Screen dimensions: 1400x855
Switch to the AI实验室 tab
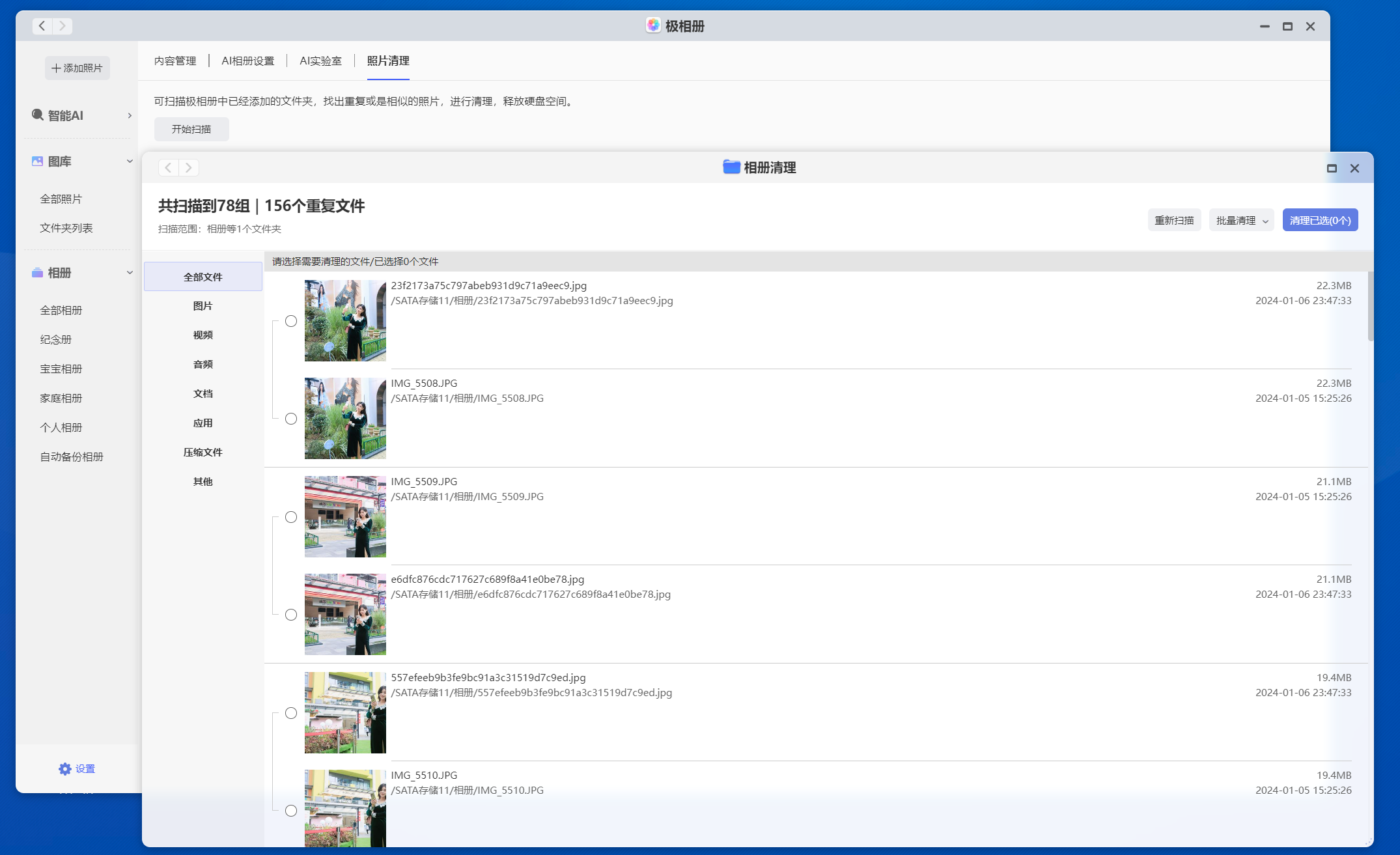click(x=320, y=61)
